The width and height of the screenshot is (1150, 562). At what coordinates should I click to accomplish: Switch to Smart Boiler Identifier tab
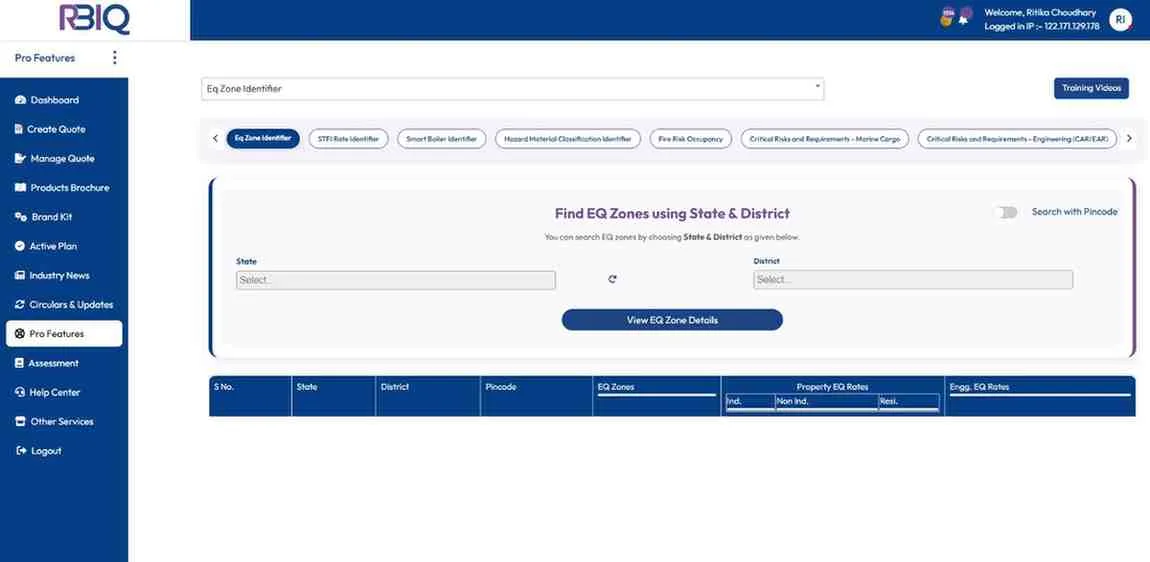pyautogui.click(x=442, y=139)
